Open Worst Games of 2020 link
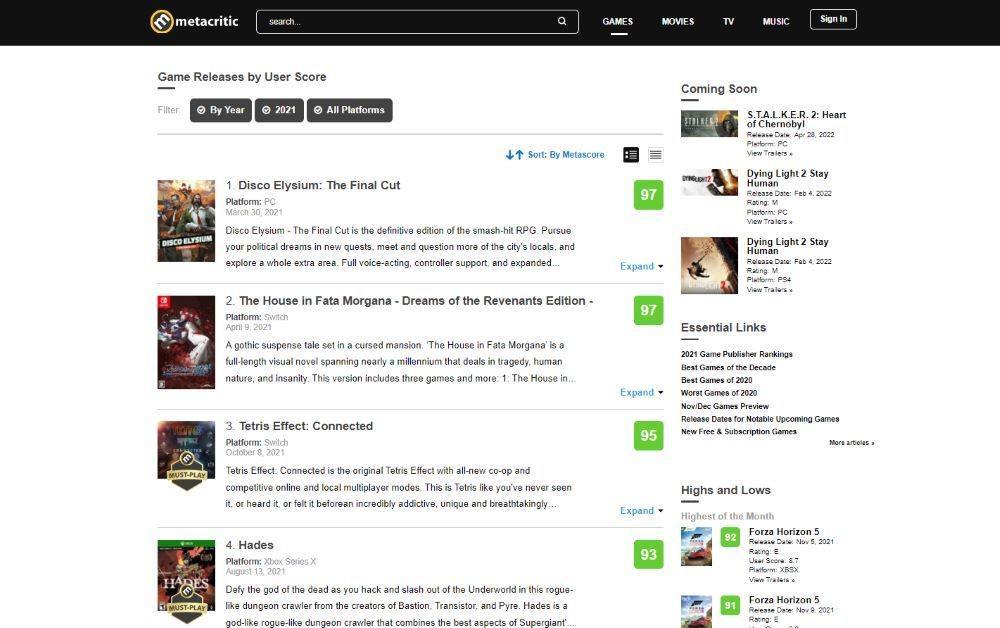 click(719, 393)
